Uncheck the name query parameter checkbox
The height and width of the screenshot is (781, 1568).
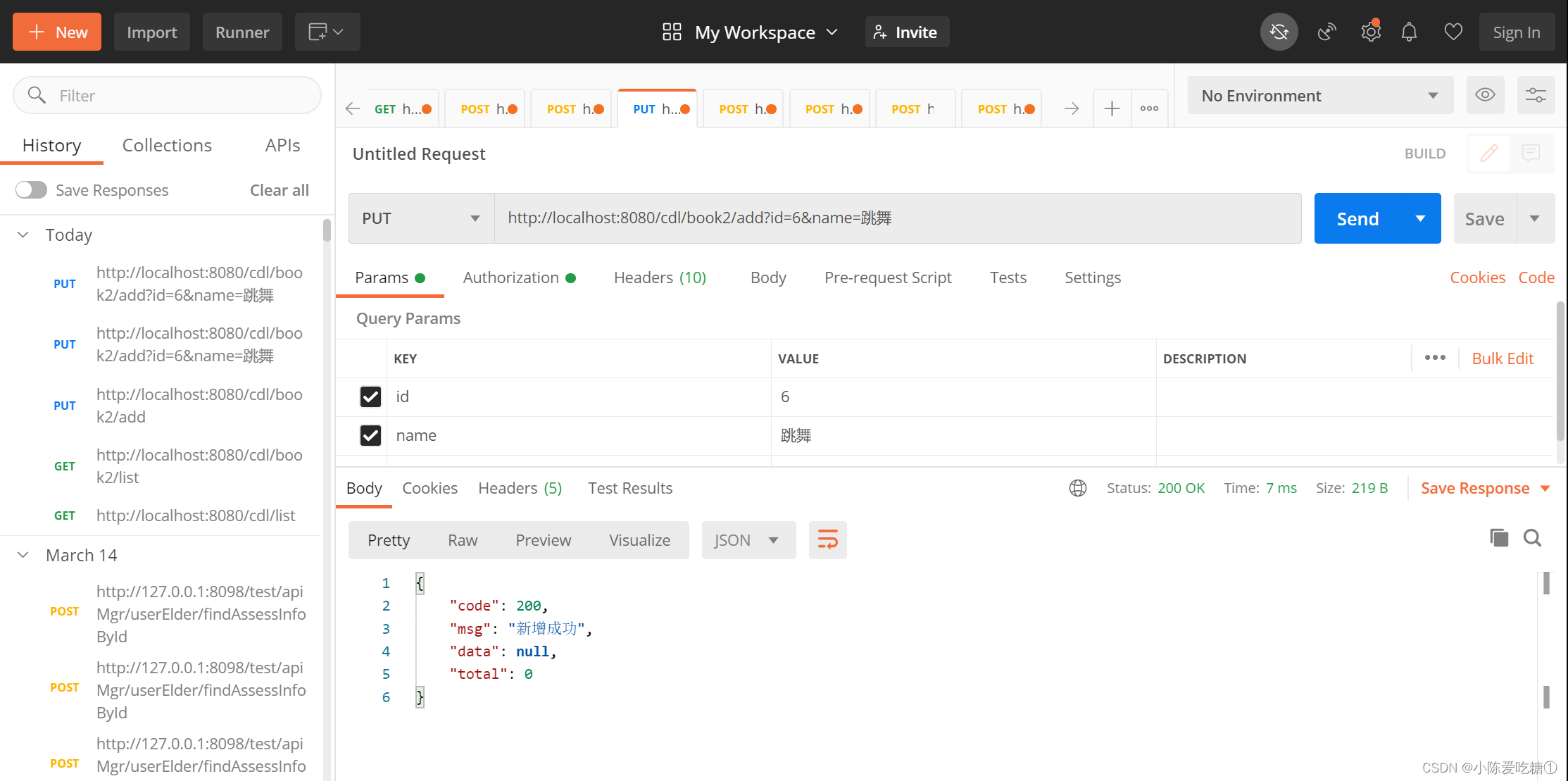point(370,435)
